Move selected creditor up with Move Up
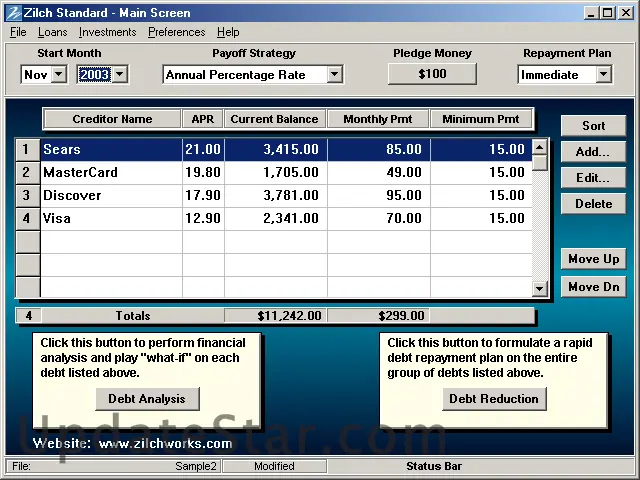The image size is (640, 480). pos(593,259)
